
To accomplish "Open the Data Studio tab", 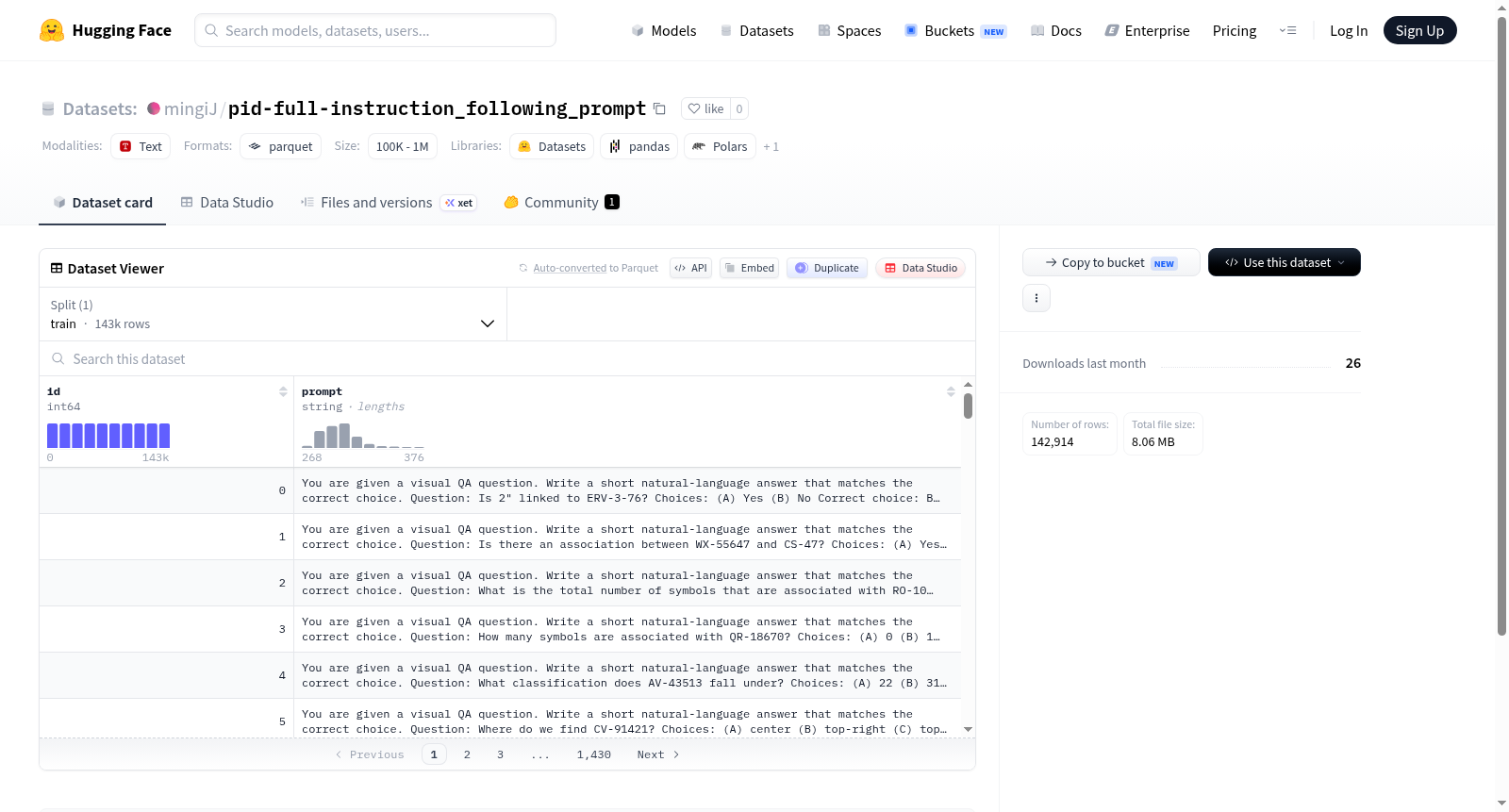I will 227,202.
